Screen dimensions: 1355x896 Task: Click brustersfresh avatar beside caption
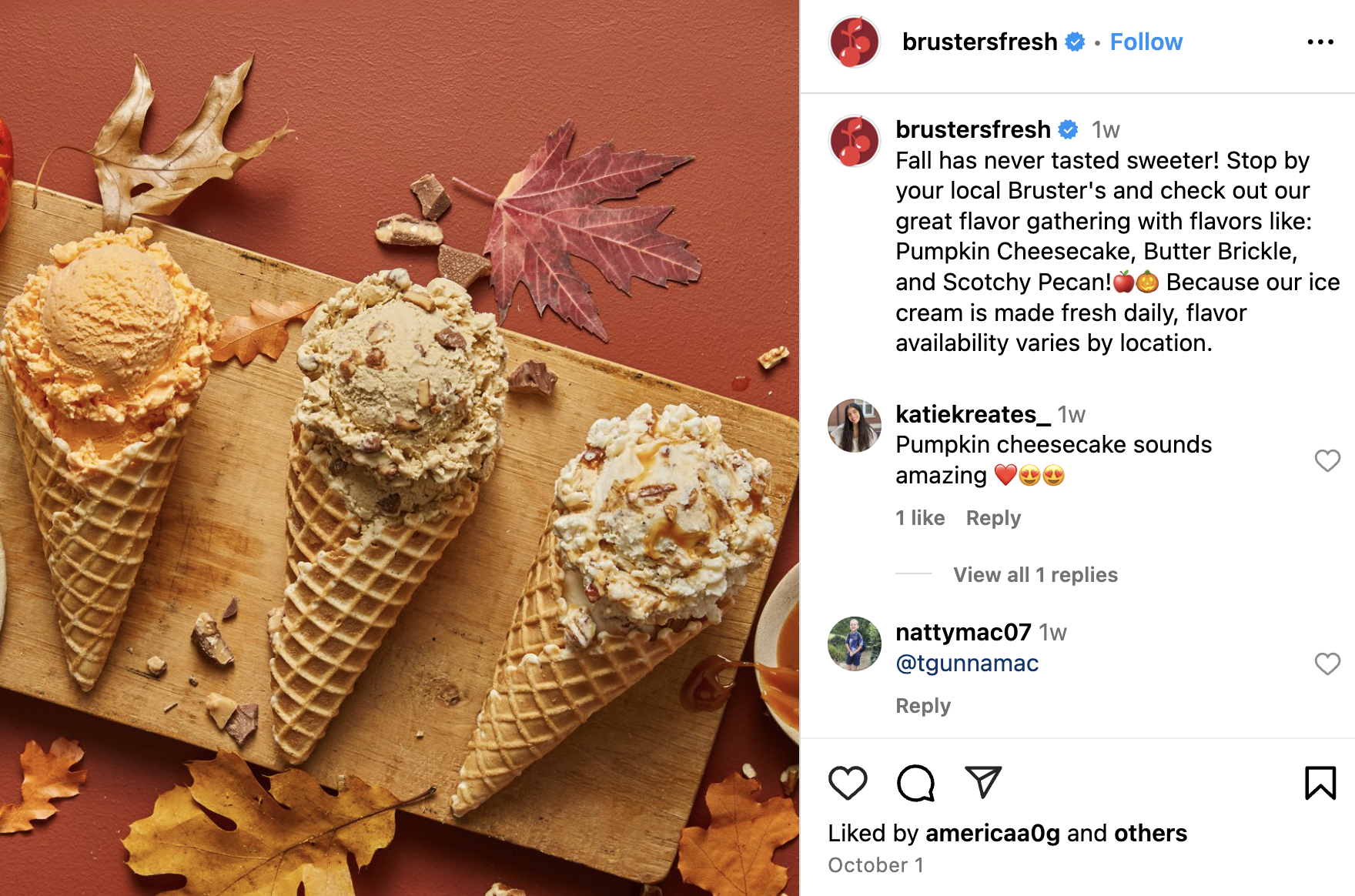pos(855,142)
